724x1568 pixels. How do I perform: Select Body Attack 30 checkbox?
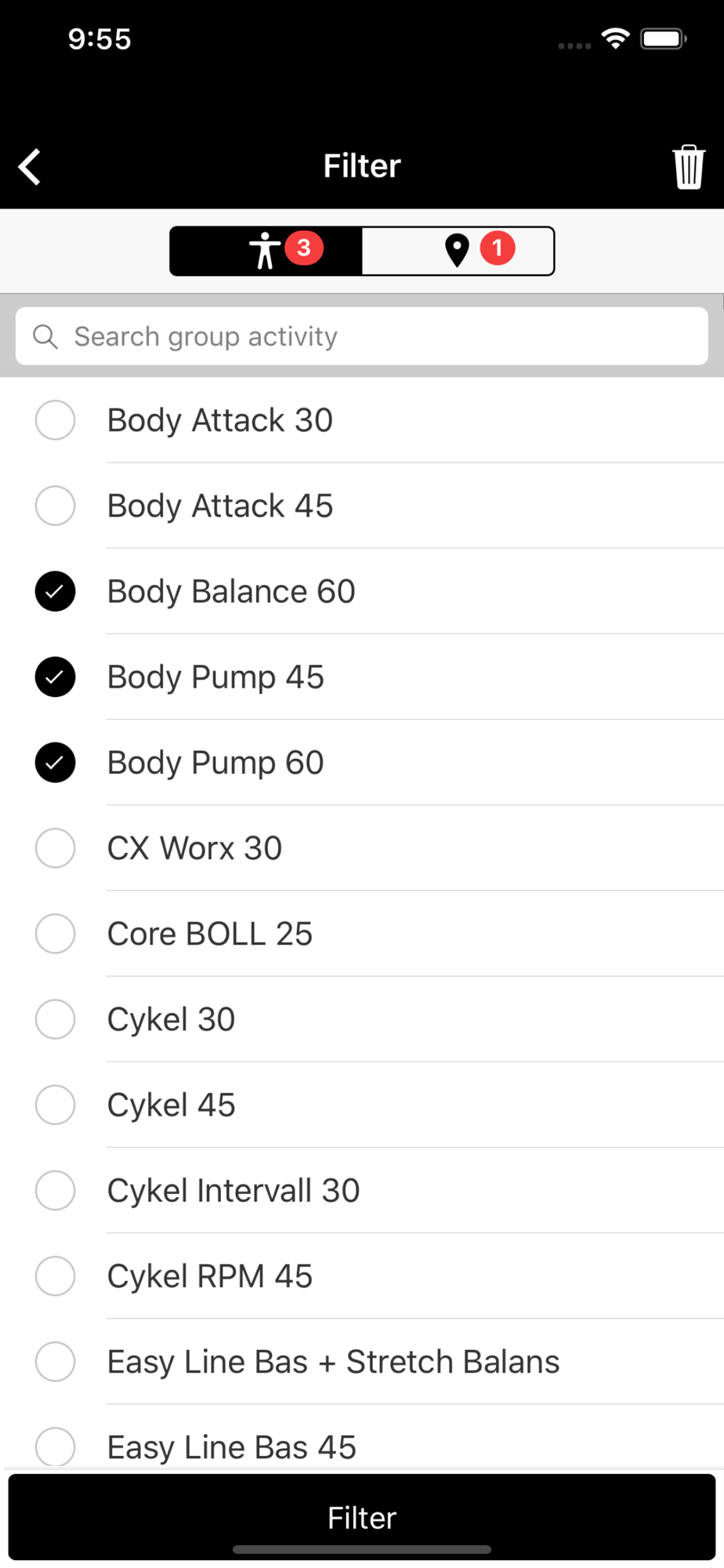tap(56, 420)
